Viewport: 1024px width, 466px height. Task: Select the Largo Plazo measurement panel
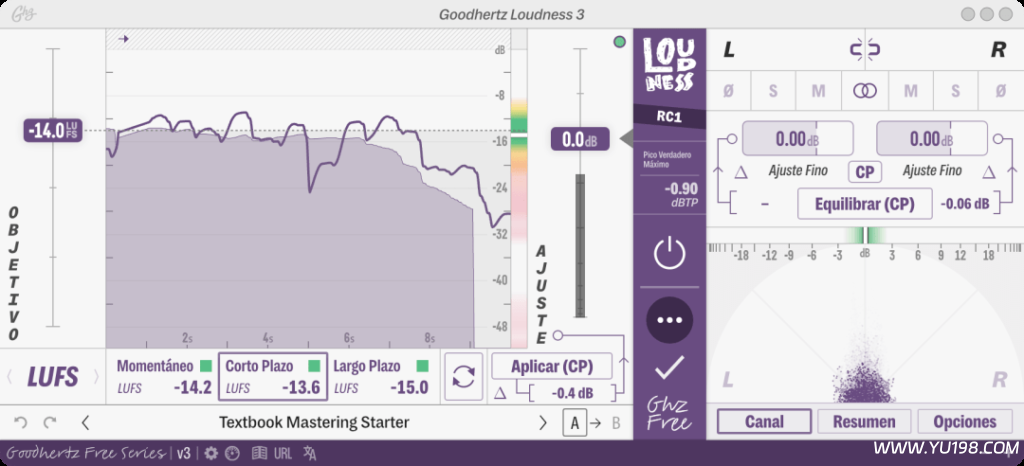click(381, 377)
